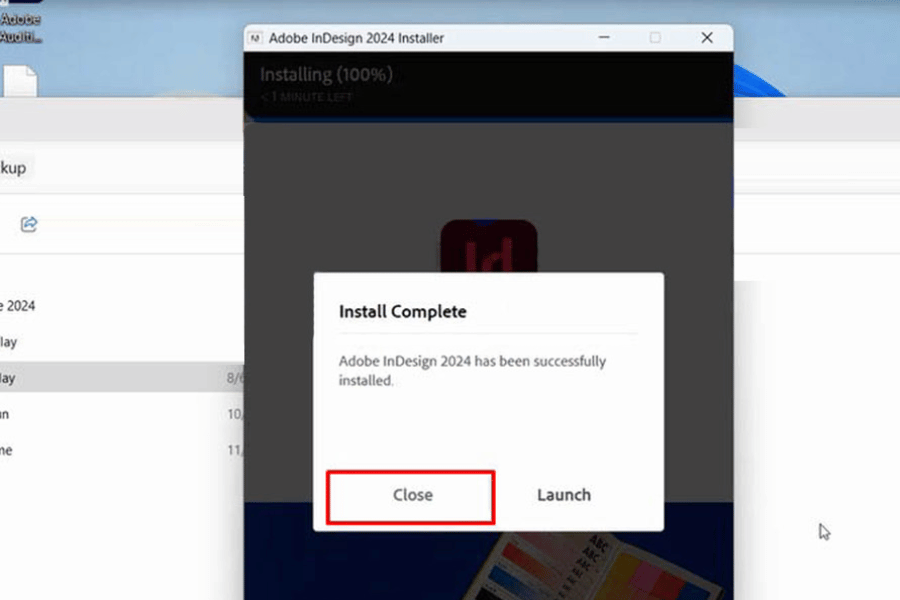Select the blank file icon on the desktop
The image size is (900, 600).
(19, 82)
